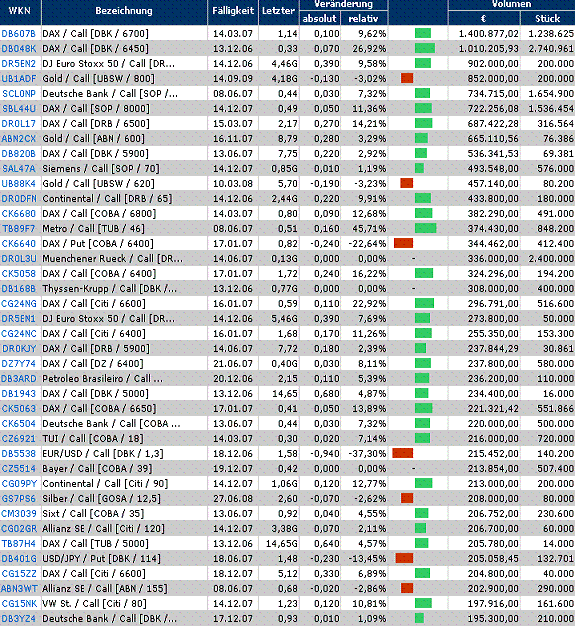This screenshot has width=575, height=626.
Task: Click red change bar for CK6640 row
Action: tap(403, 243)
